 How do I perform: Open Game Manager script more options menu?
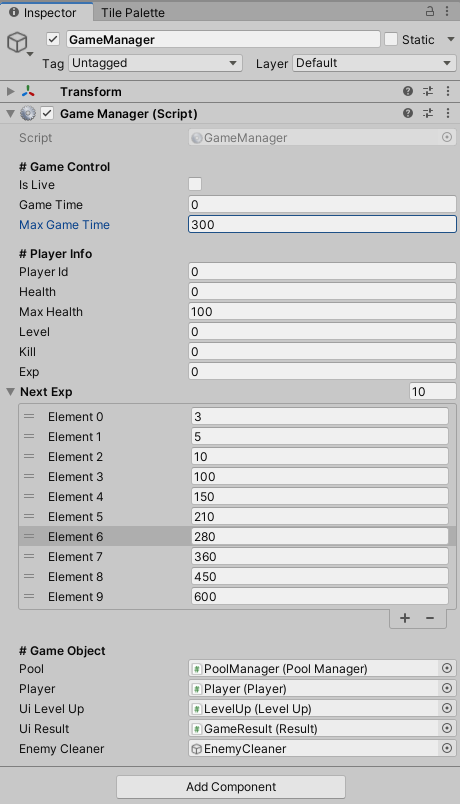[x=448, y=113]
